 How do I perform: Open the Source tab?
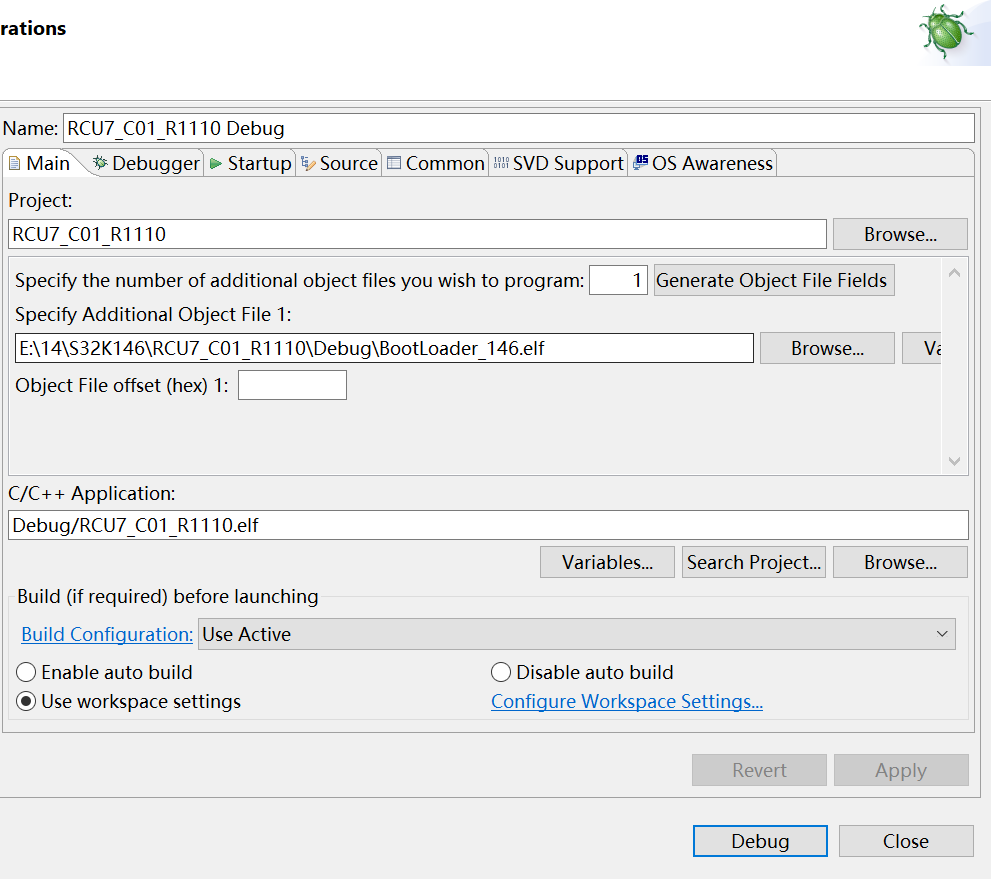click(x=339, y=163)
